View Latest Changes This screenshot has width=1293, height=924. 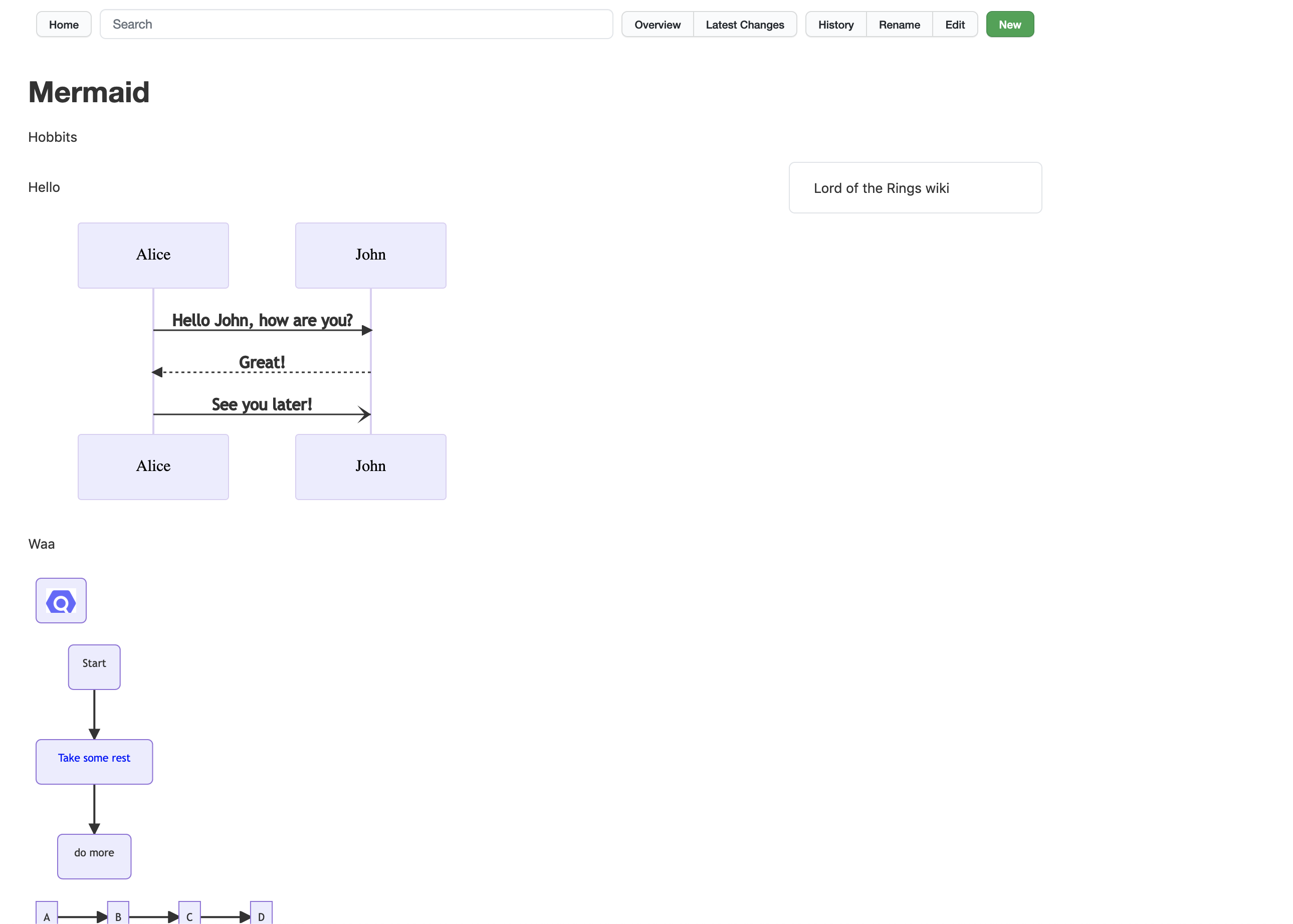[745, 25]
